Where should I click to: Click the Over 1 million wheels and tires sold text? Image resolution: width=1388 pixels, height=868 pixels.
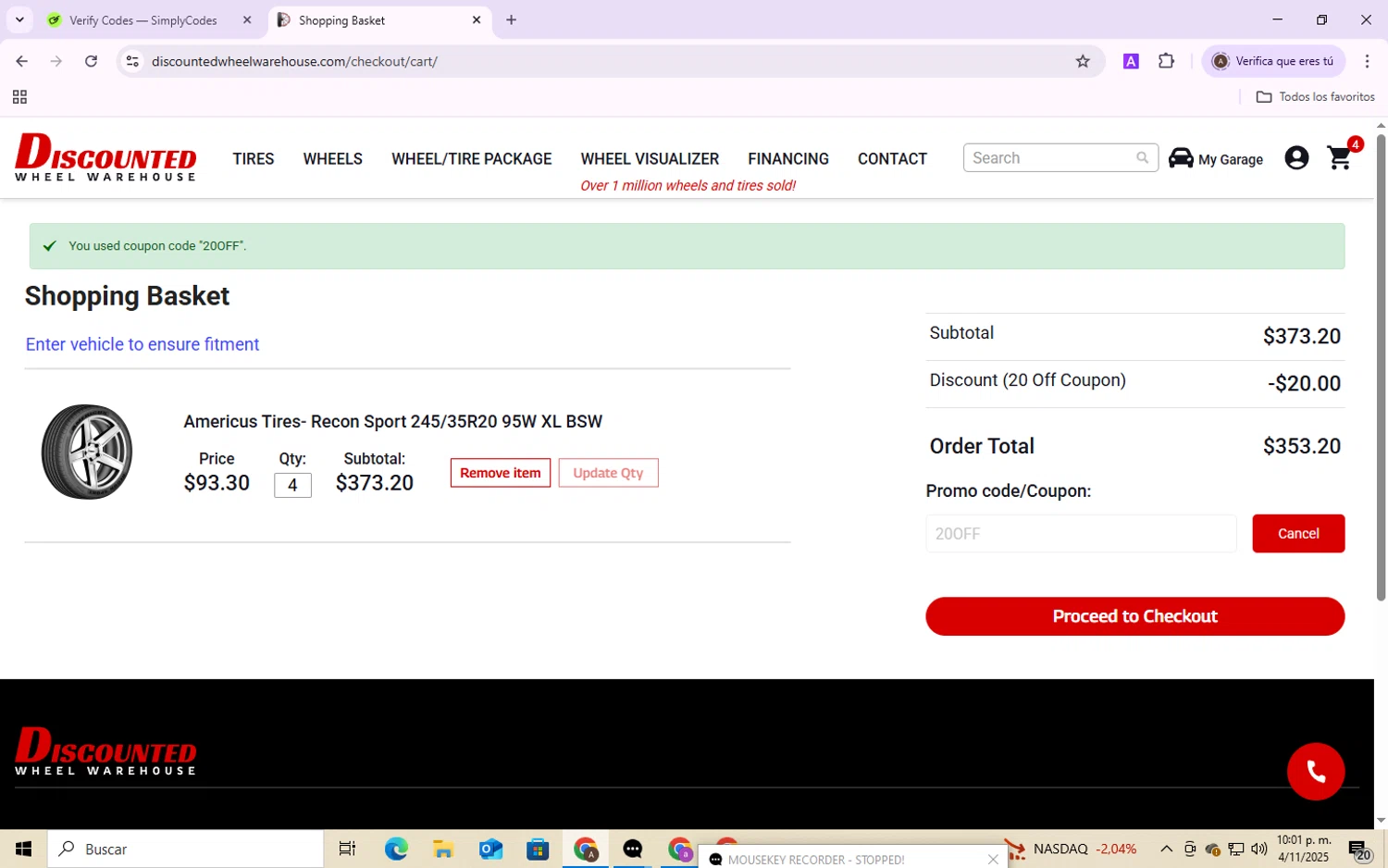pyautogui.click(x=688, y=185)
